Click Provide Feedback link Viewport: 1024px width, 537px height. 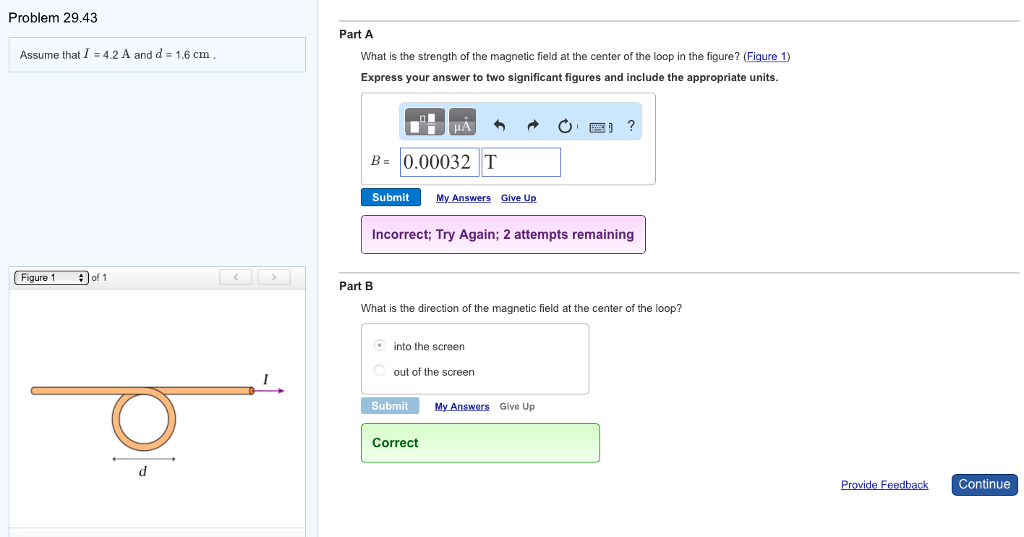pos(884,485)
